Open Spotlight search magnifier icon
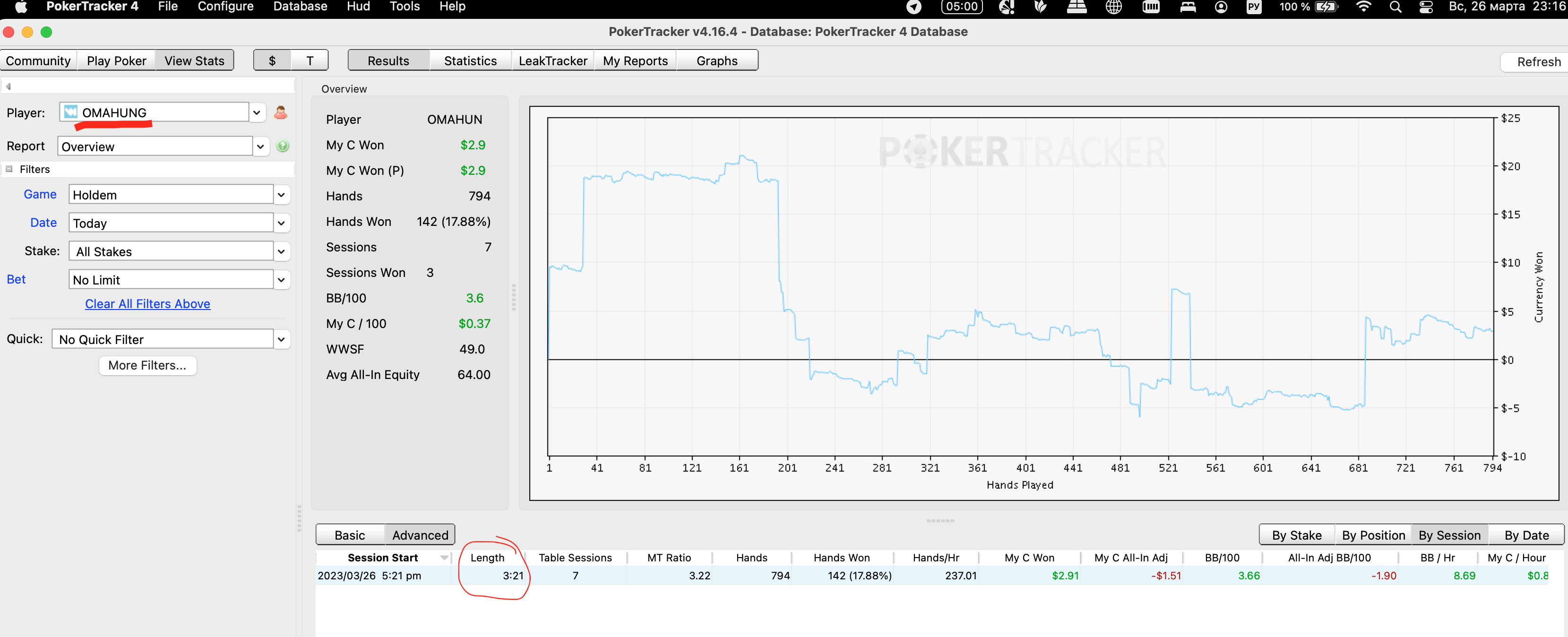Image resolution: width=1568 pixels, height=637 pixels. coord(1396,7)
